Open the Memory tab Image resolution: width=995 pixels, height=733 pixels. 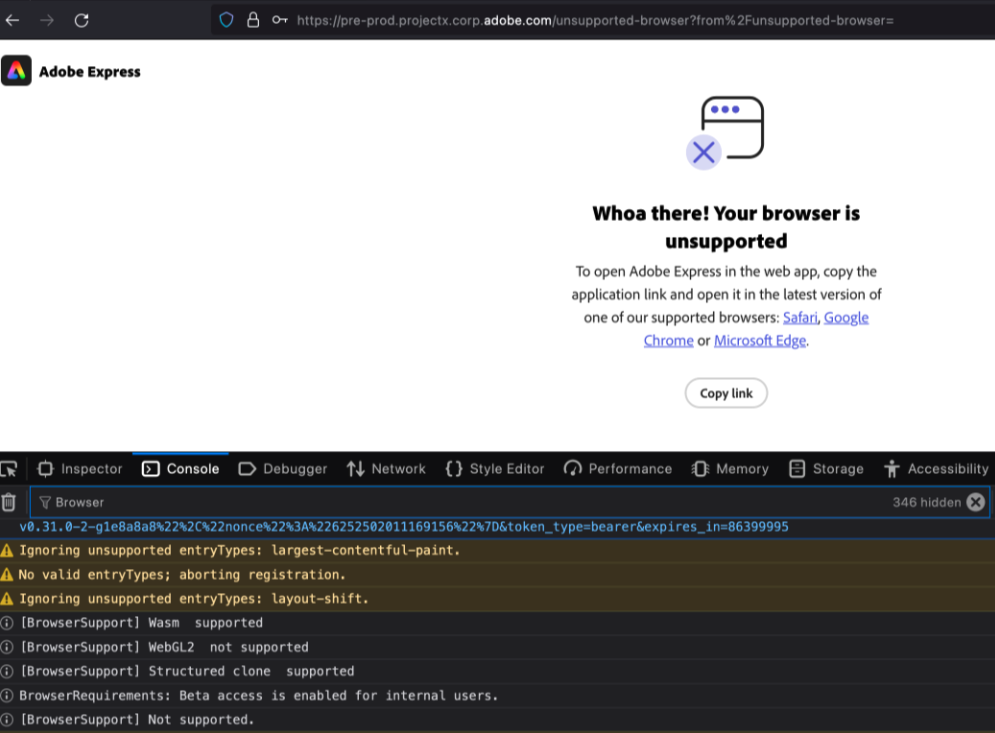pos(730,468)
